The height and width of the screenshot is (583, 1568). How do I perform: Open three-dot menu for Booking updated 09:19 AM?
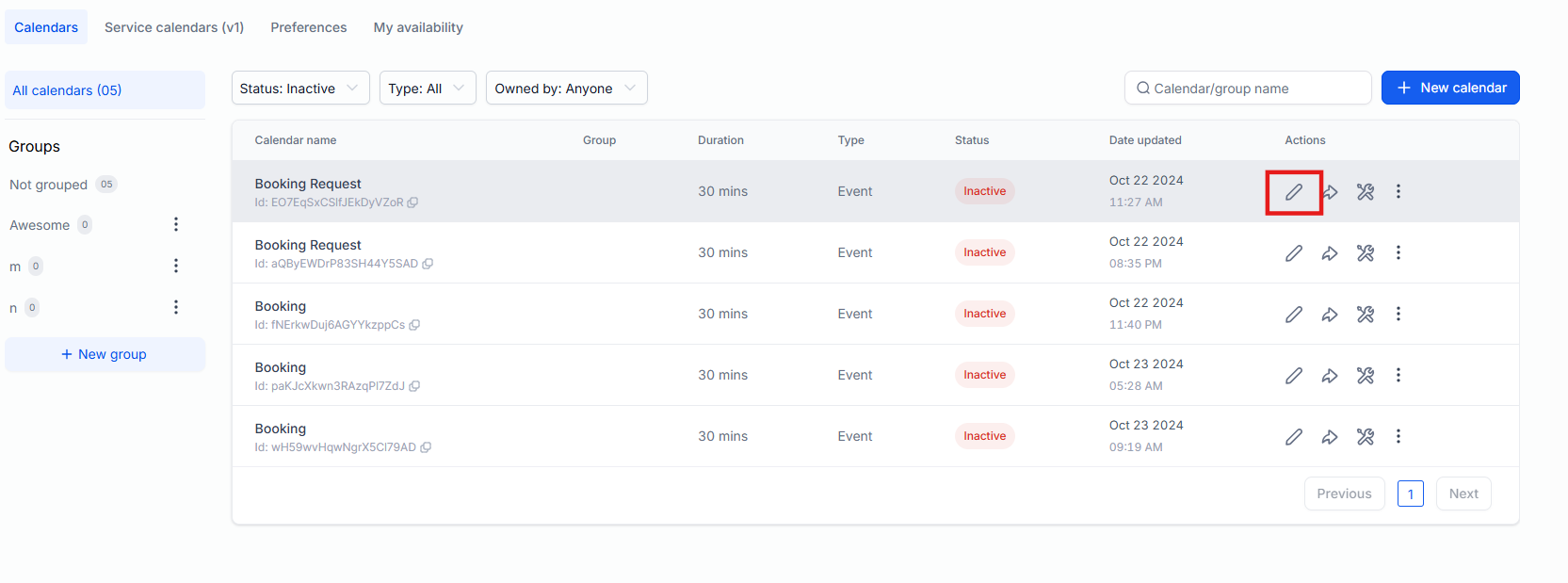coord(1398,436)
